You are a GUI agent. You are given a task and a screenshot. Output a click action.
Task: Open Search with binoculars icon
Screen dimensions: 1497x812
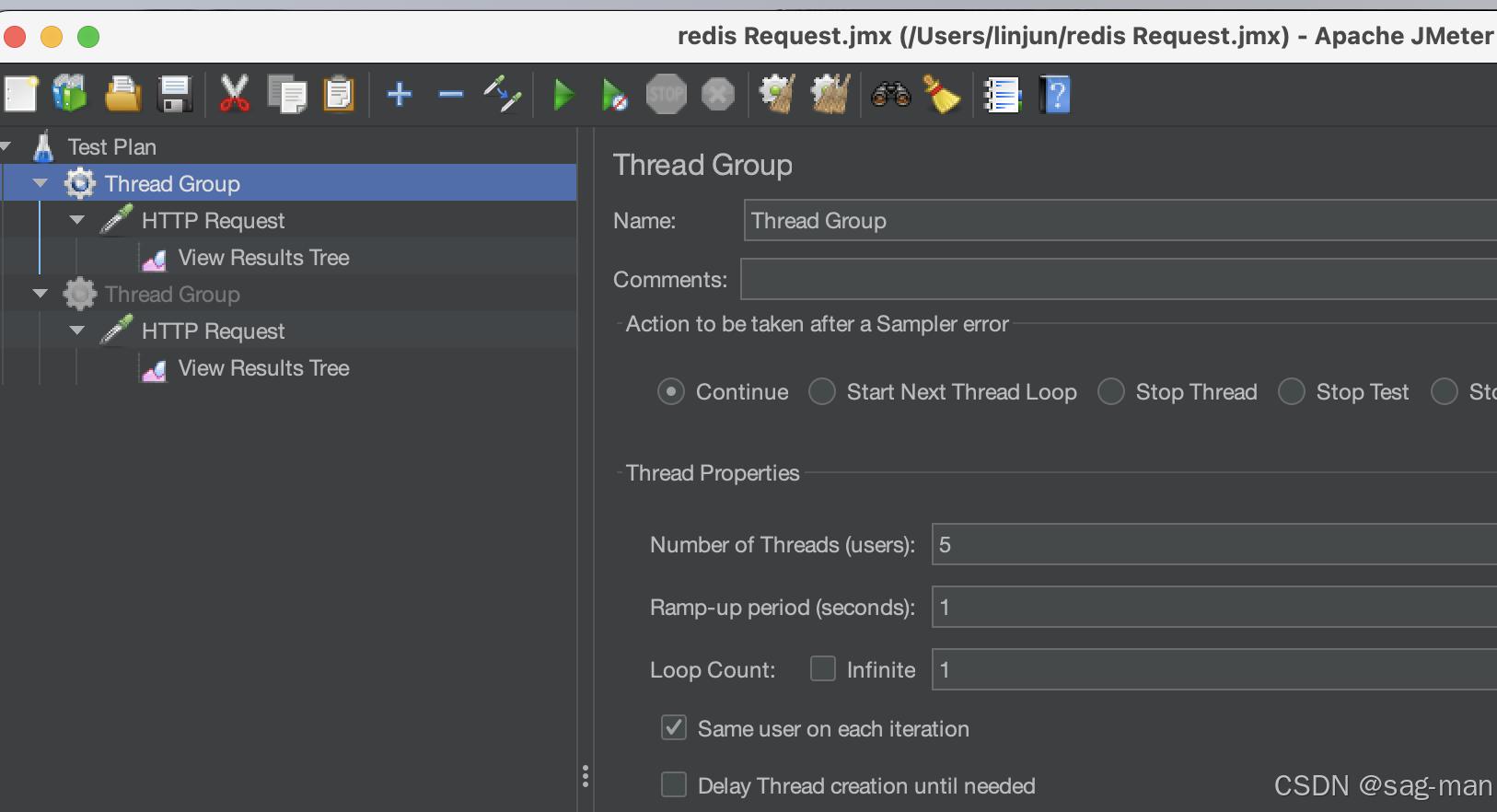coord(890,94)
